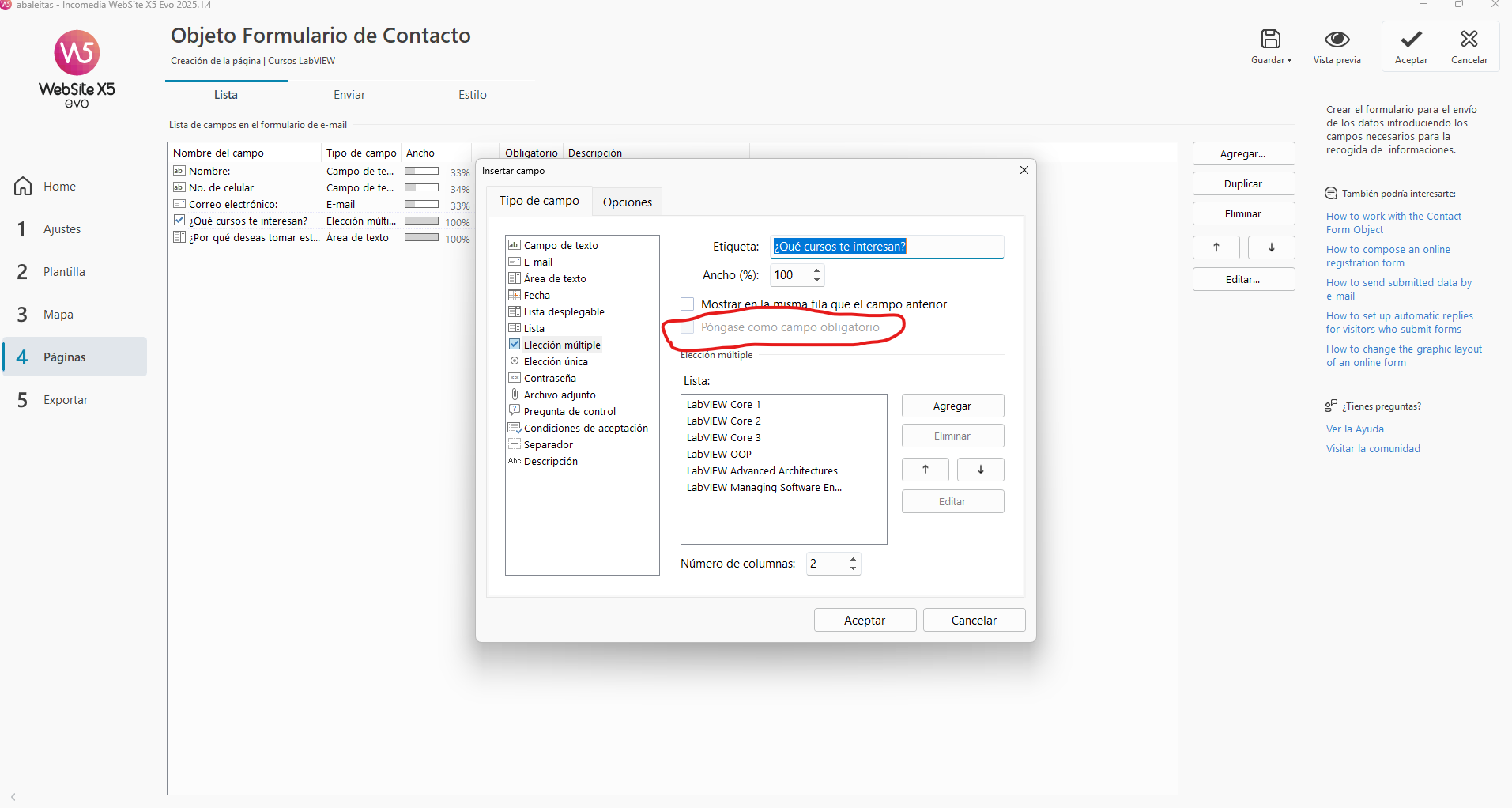The width and height of the screenshot is (1512, 808).
Task: Select the Elección única field type
Action: pos(556,361)
